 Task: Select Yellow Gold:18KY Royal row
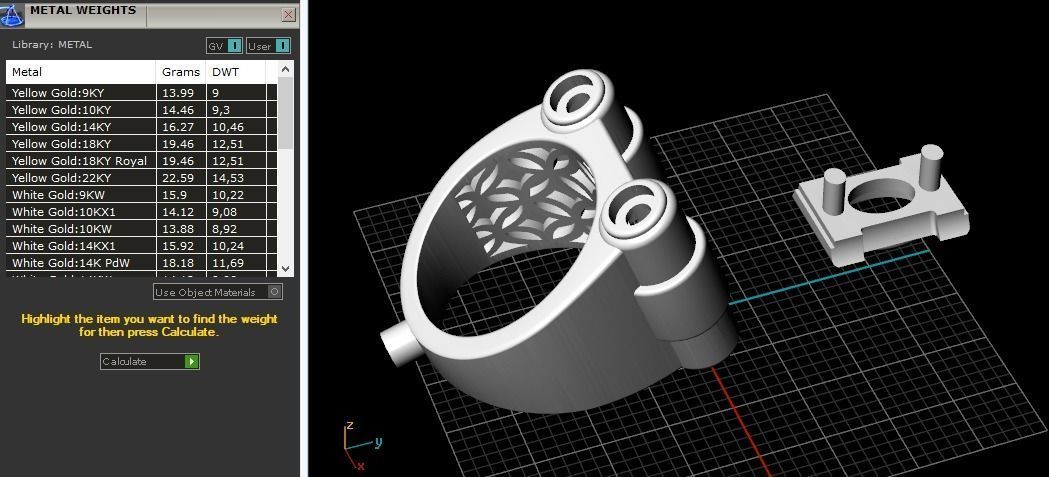pyautogui.click(x=141, y=161)
